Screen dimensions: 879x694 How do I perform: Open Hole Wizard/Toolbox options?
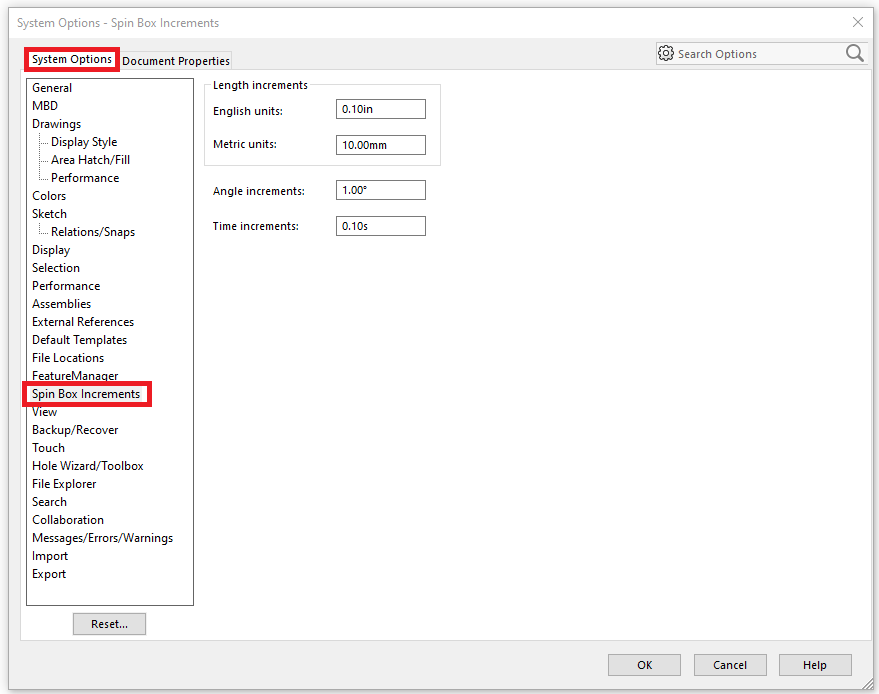click(x=87, y=466)
